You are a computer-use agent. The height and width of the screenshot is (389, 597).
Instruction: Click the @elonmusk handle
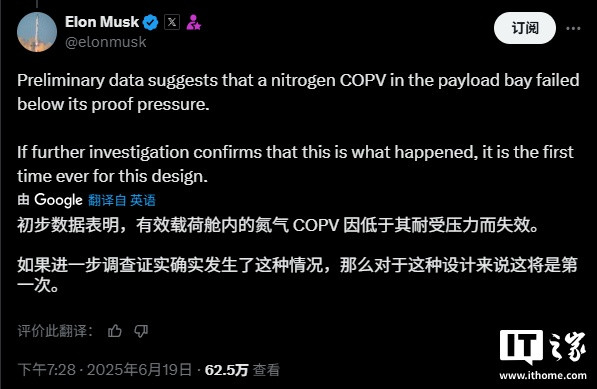tap(105, 42)
